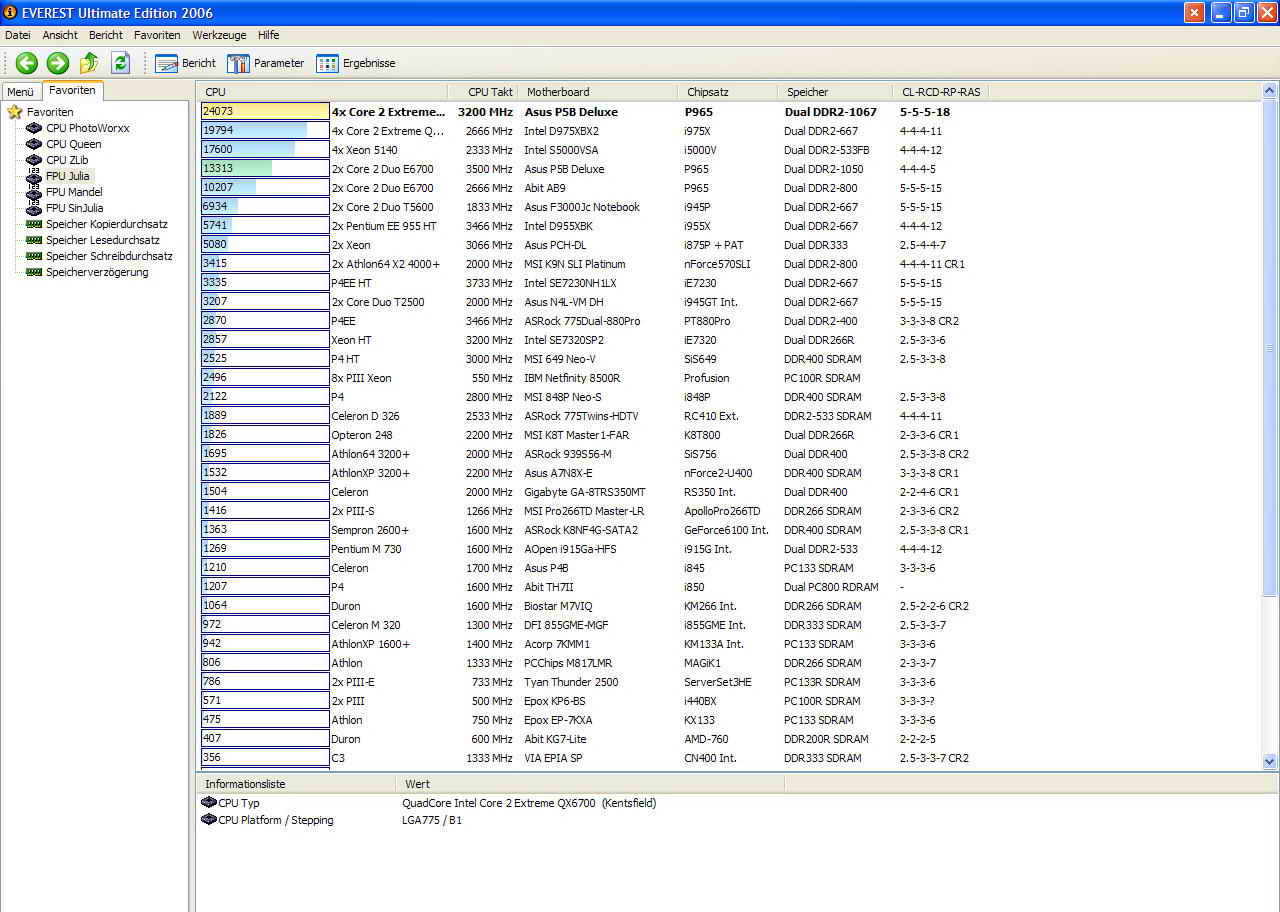Sort by CL-RCD-RP-RAS column header
This screenshot has width=1280, height=912.
(941, 92)
